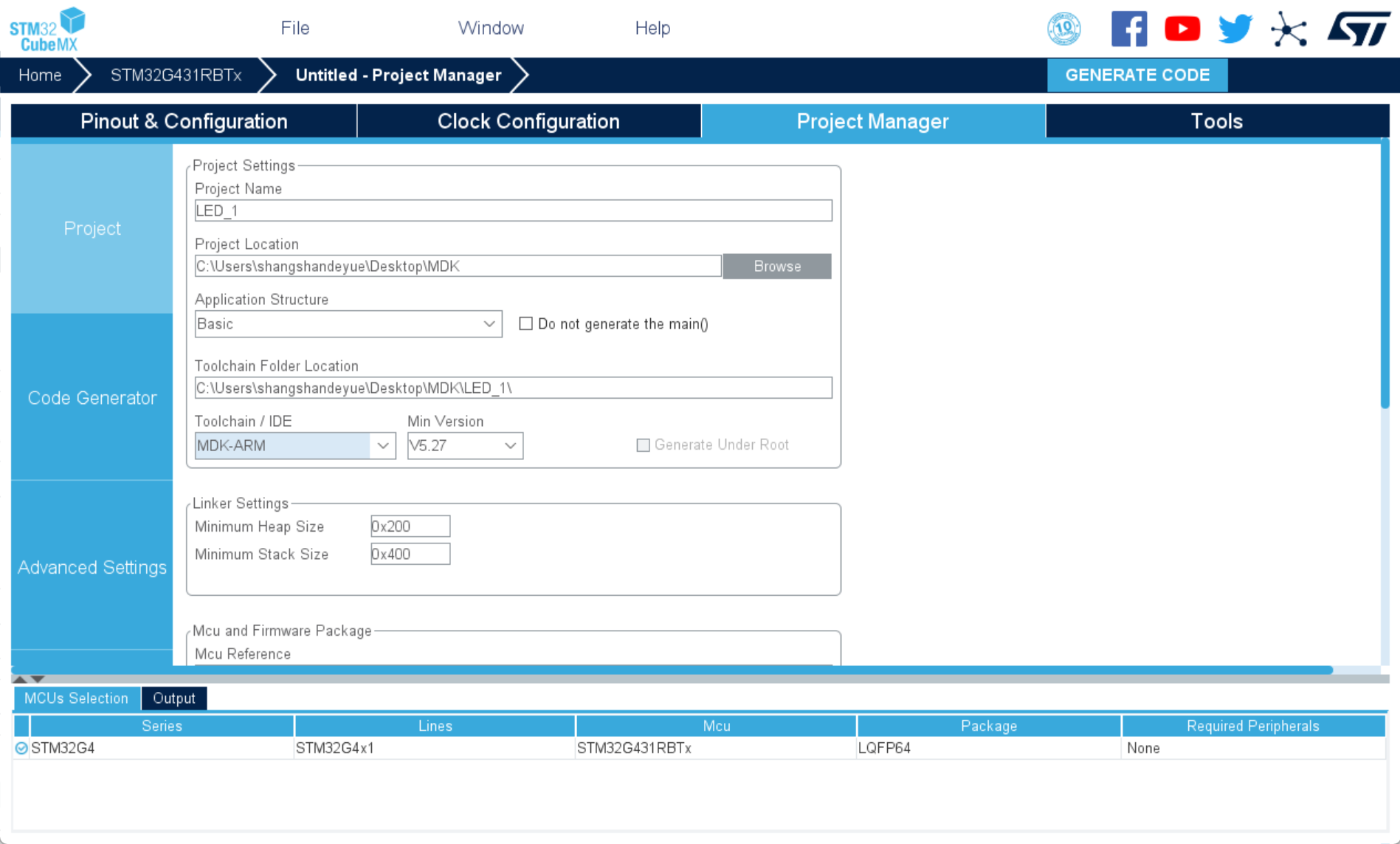
Task: Go to Home breadcrumb
Action: [40, 75]
